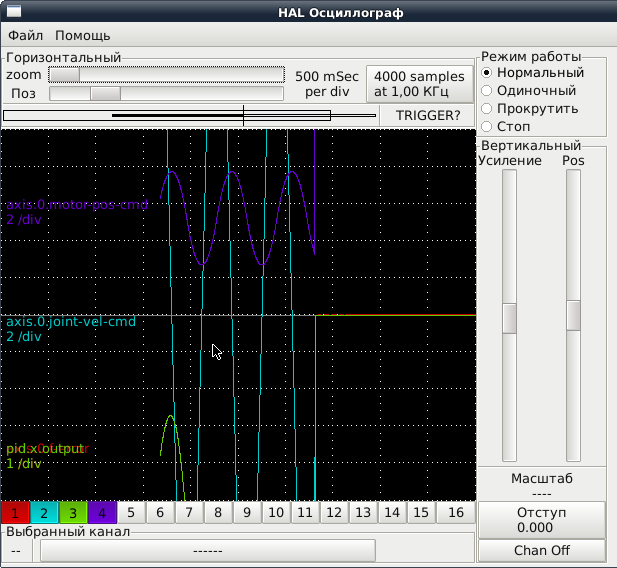617x568 pixels.
Task: Enable channel 11
Action: coord(305,512)
